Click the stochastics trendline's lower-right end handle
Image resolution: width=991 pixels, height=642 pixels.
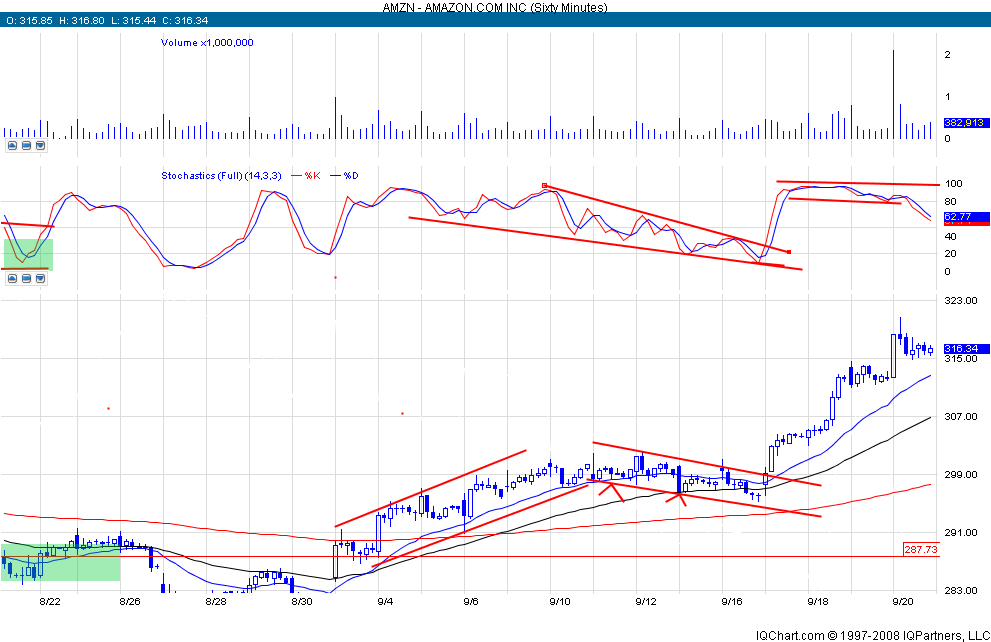pos(790,251)
